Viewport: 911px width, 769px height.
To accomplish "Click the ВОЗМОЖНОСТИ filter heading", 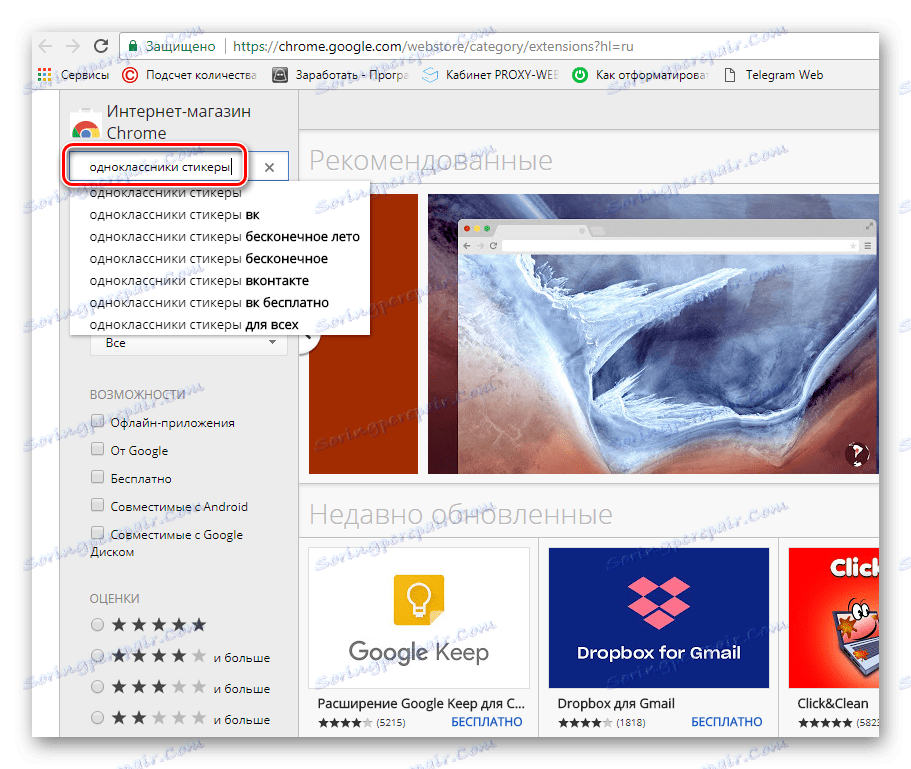I will pyautogui.click(x=137, y=394).
